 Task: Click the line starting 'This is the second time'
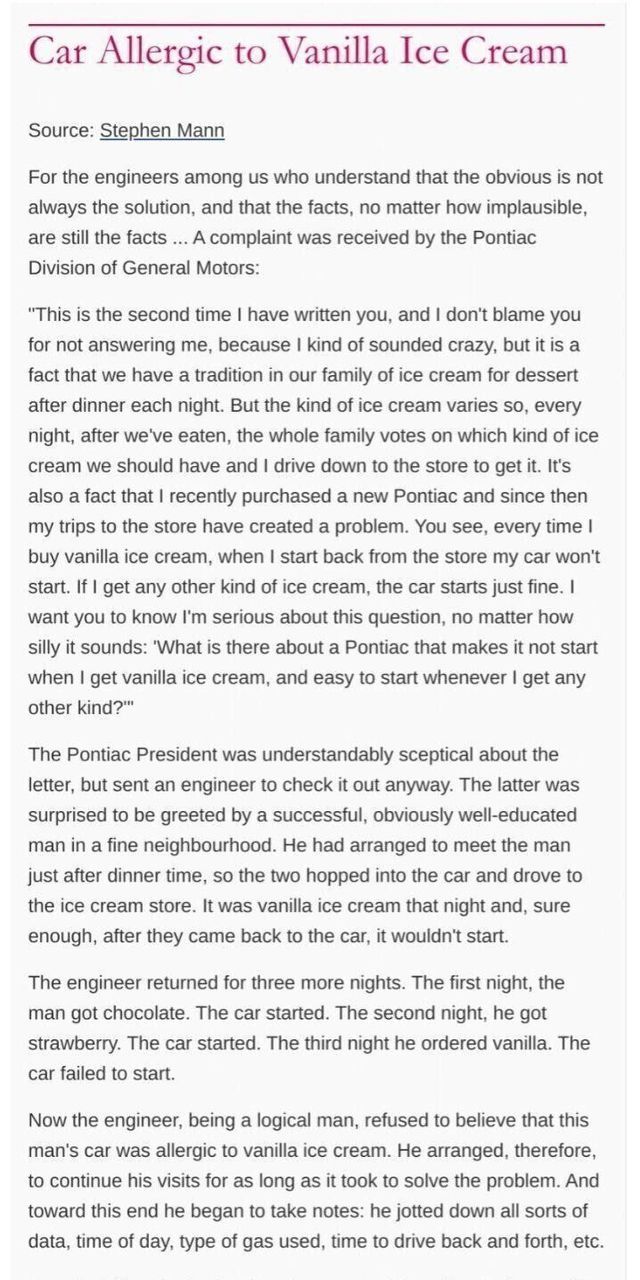pyautogui.click(x=304, y=314)
